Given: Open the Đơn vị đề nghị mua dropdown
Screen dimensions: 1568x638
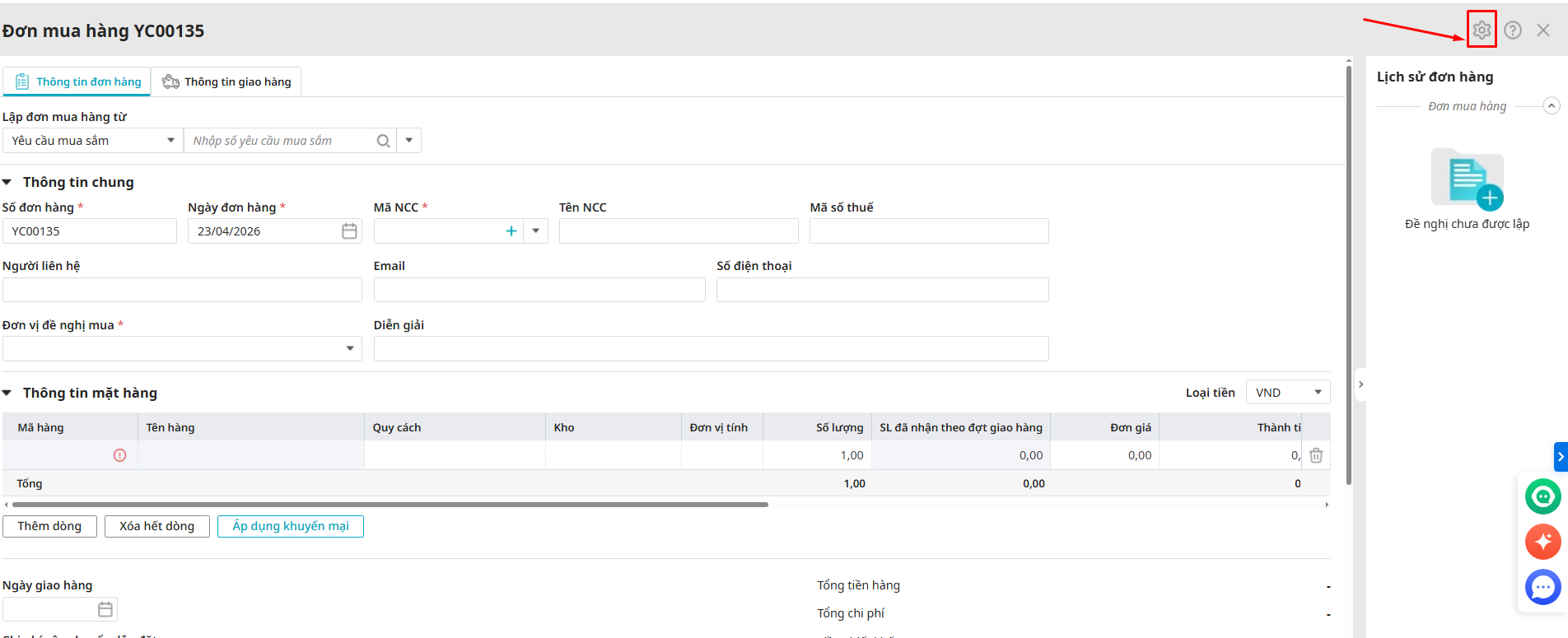Looking at the screenshot, I should pyautogui.click(x=350, y=349).
